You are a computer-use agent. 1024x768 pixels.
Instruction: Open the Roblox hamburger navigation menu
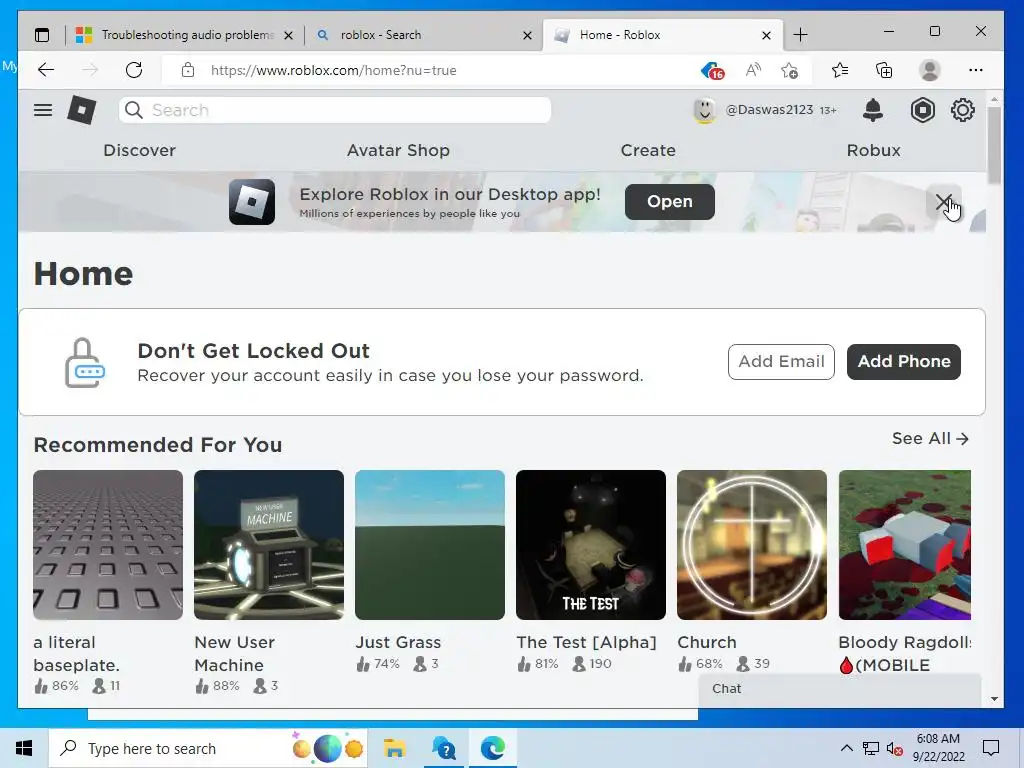coord(43,110)
